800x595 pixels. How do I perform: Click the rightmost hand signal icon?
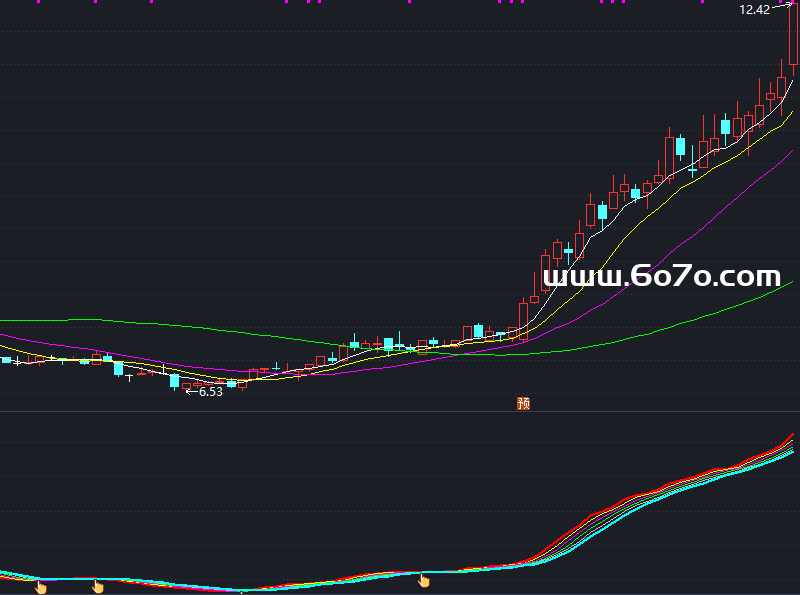click(423, 580)
